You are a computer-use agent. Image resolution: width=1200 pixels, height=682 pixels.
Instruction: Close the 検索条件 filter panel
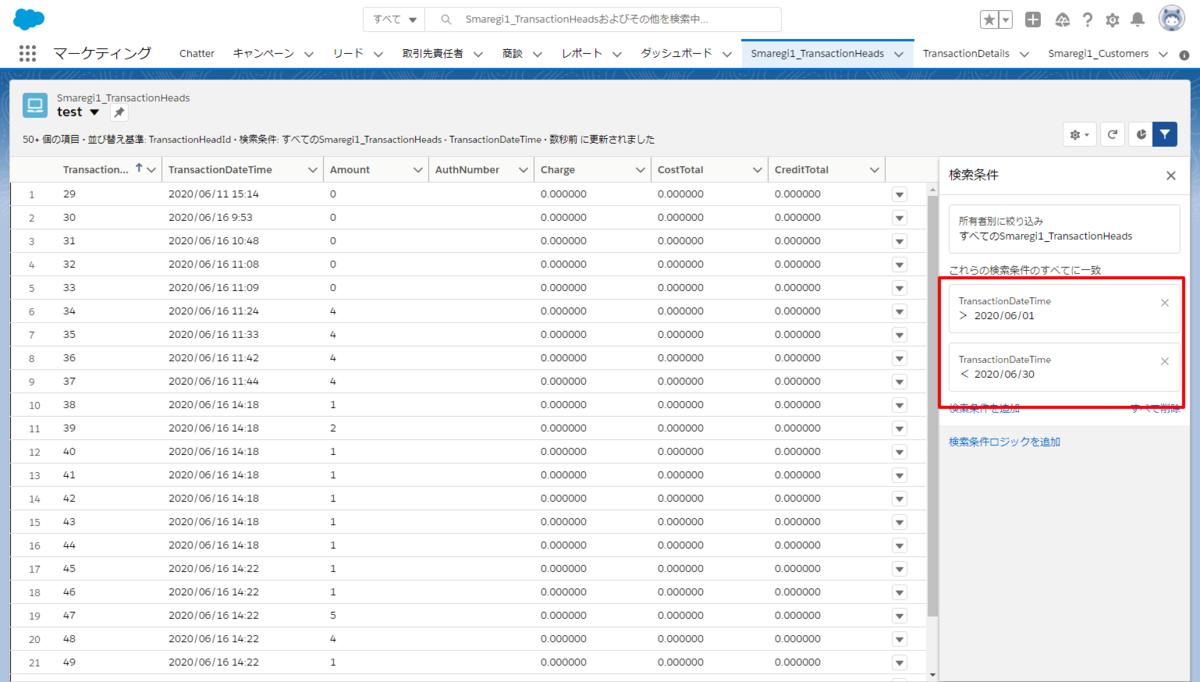pyautogui.click(x=1171, y=175)
